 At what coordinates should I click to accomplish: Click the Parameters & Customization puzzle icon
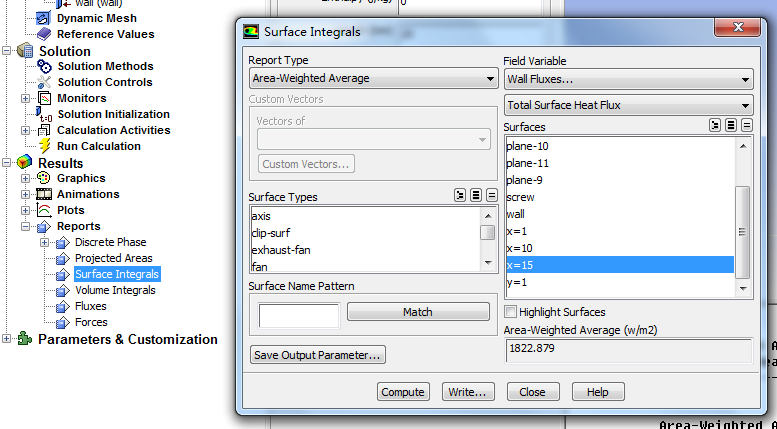point(24,339)
